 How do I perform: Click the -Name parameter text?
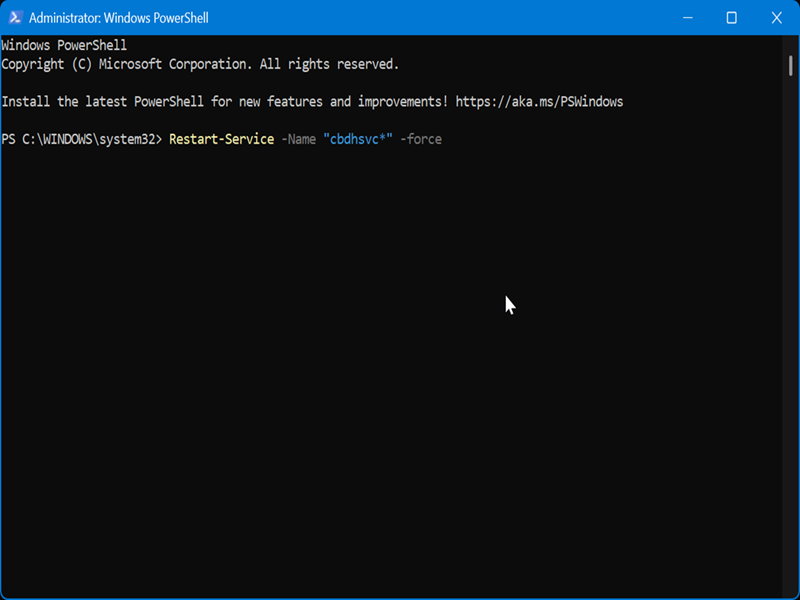(298, 139)
